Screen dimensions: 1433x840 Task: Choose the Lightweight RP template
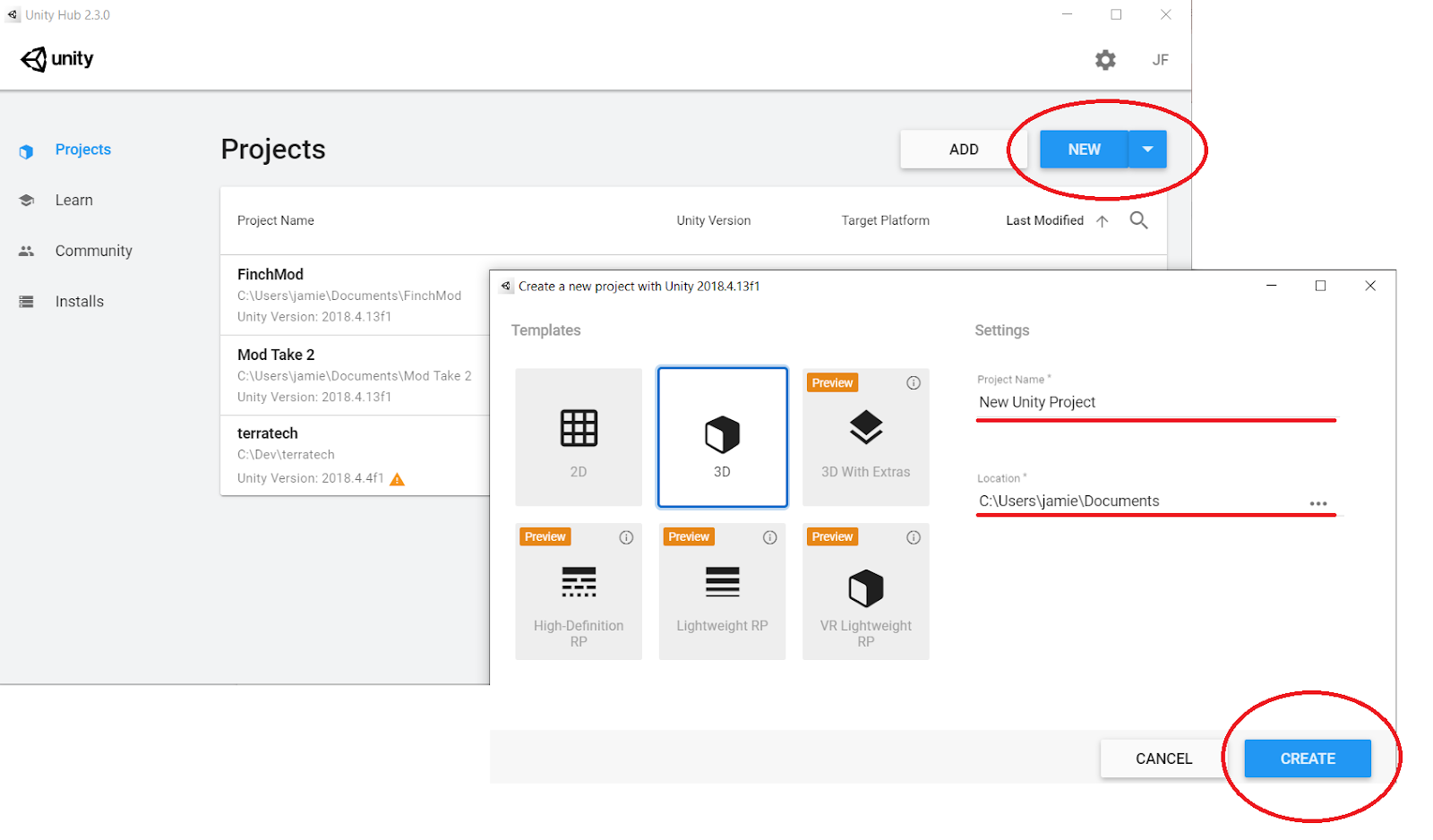click(722, 591)
